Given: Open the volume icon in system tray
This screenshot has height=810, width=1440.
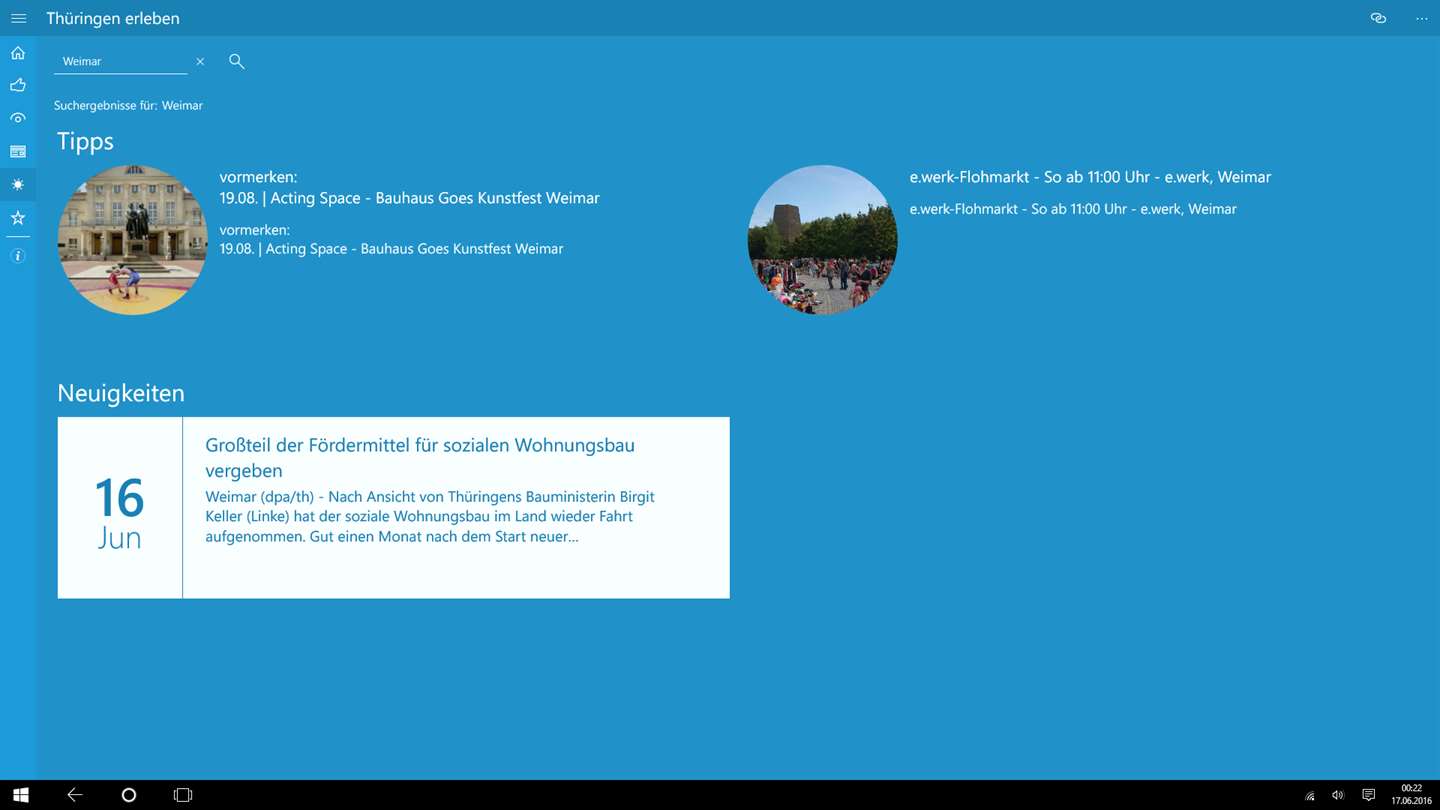Looking at the screenshot, I should tap(1338, 796).
